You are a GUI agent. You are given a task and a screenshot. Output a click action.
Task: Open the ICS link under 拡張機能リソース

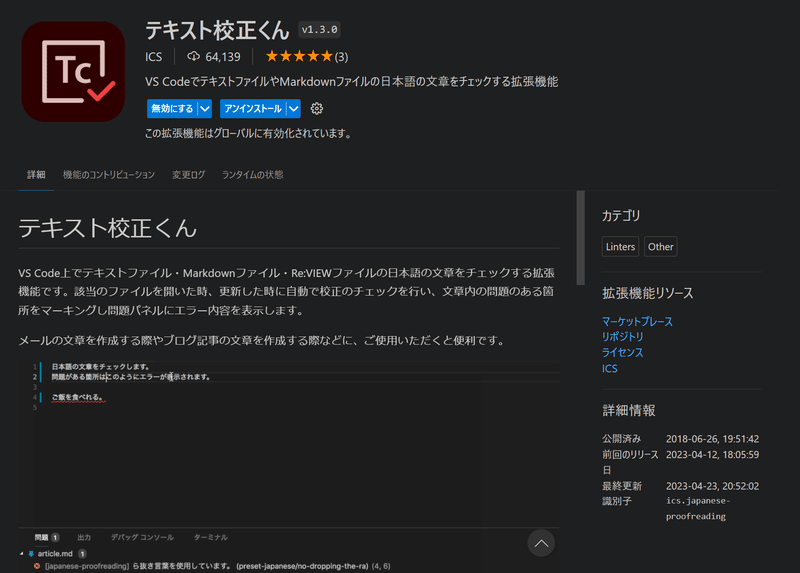click(610, 368)
